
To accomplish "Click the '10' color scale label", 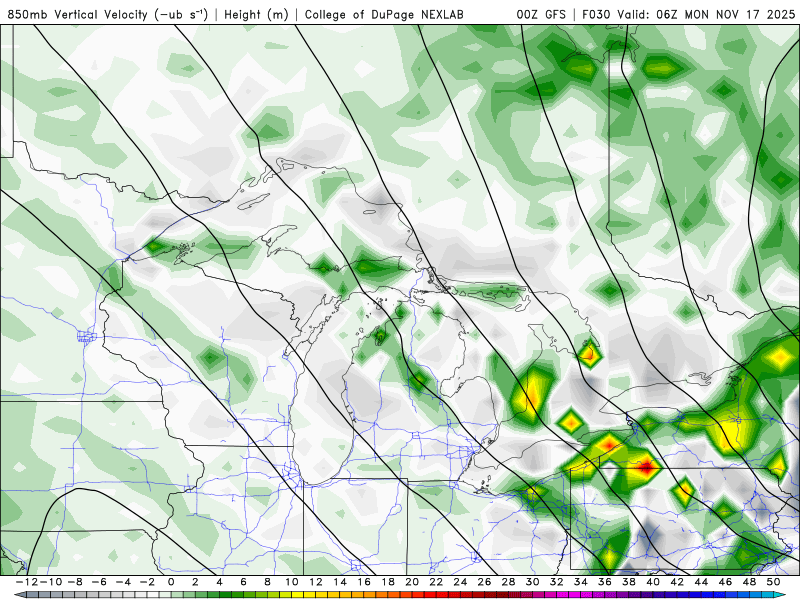I will (x=291, y=582).
